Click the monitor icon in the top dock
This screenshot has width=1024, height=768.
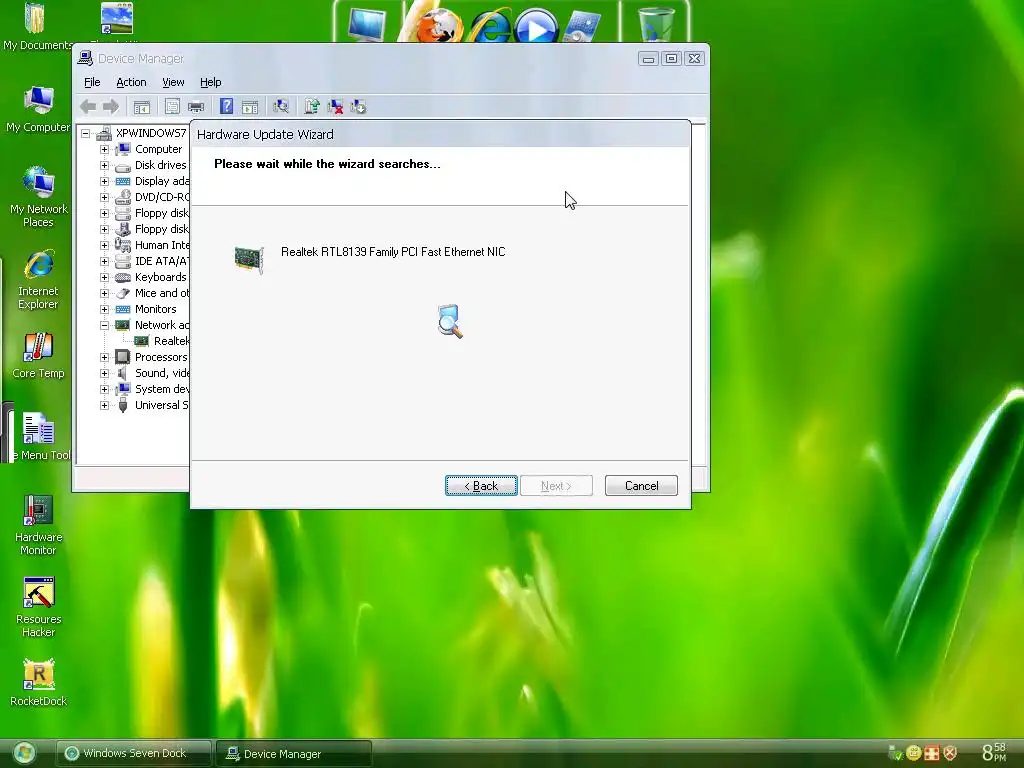point(366,24)
